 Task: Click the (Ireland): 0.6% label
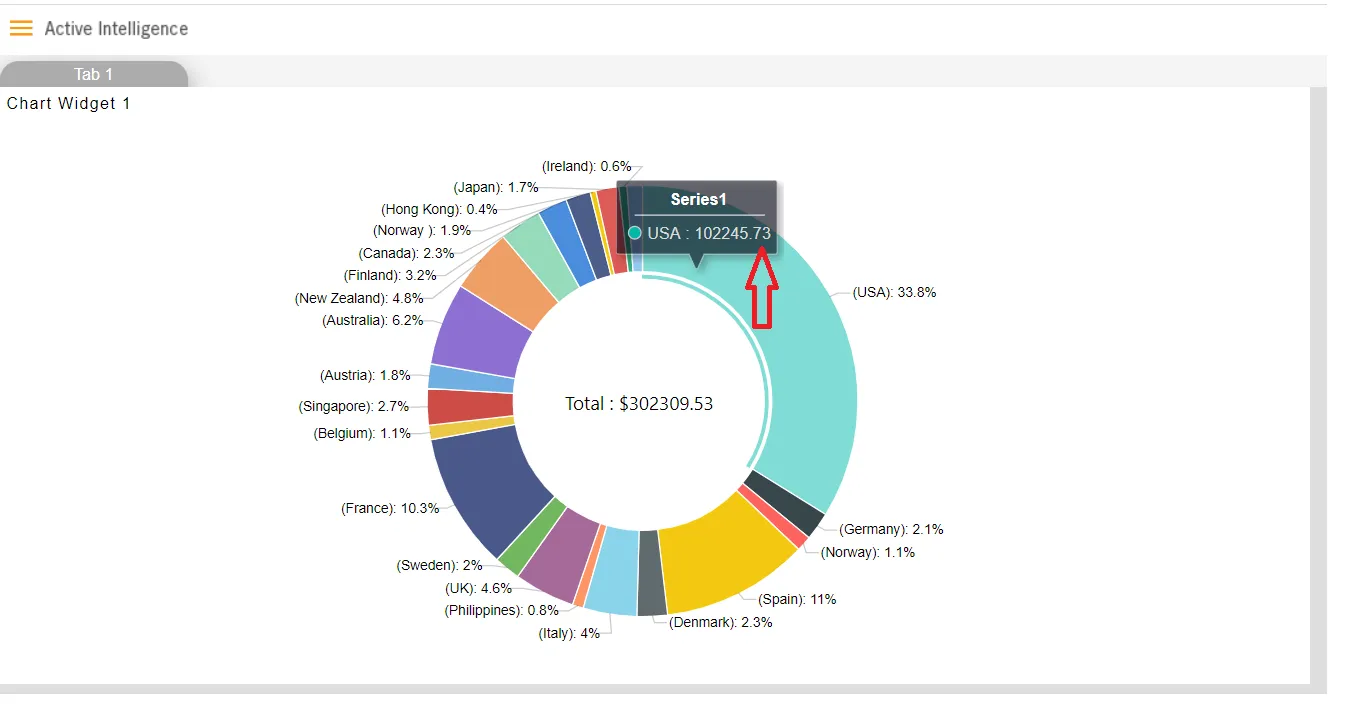[x=587, y=166]
